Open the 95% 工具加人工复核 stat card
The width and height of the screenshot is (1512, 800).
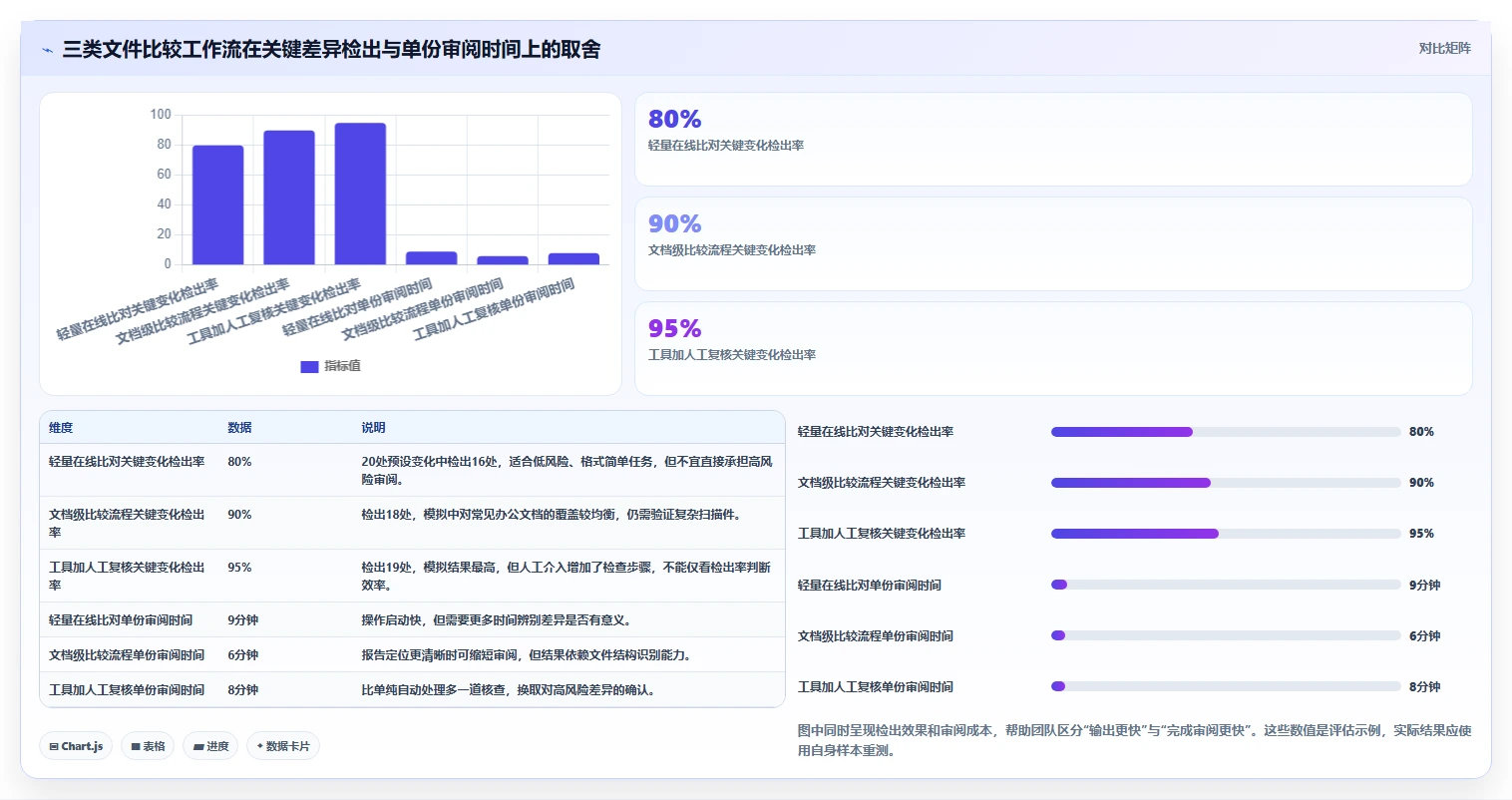1053,348
